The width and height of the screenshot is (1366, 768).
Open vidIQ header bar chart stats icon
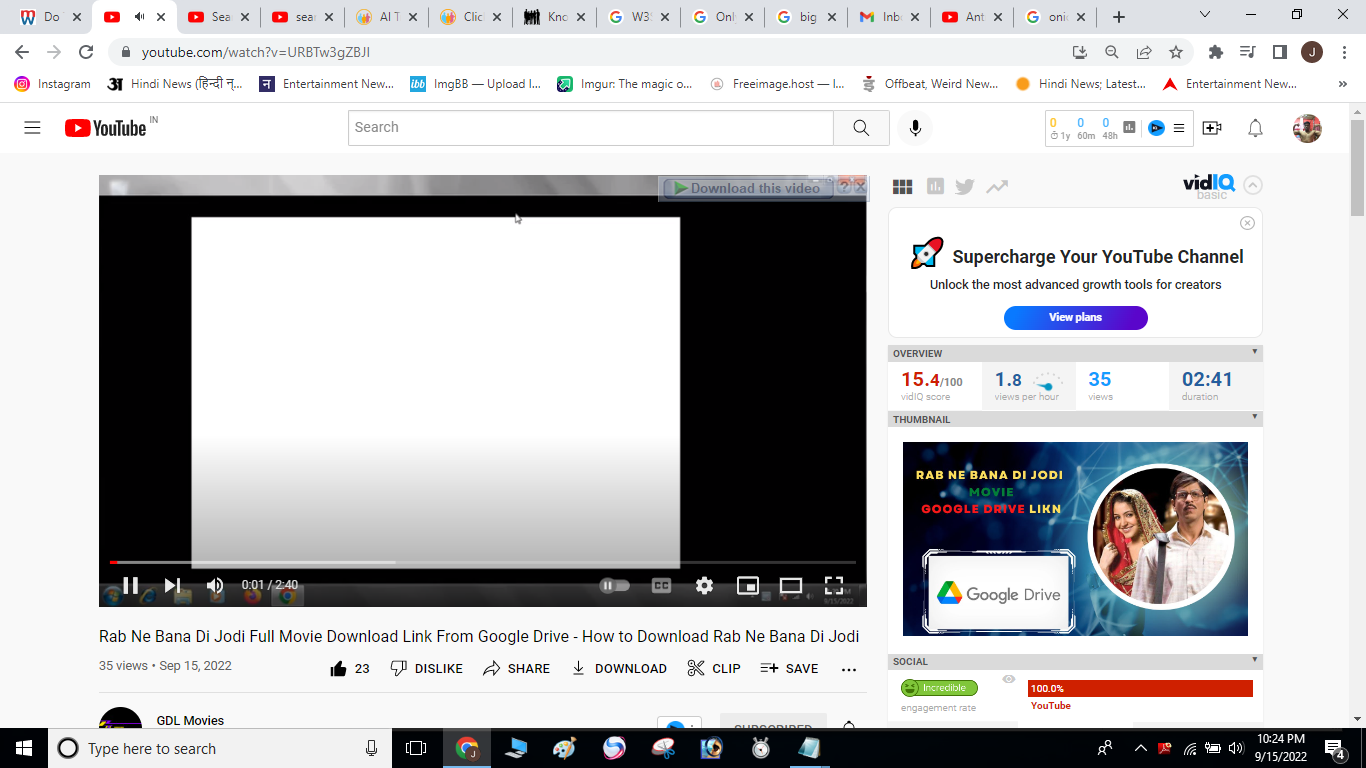click(1130, 128)
